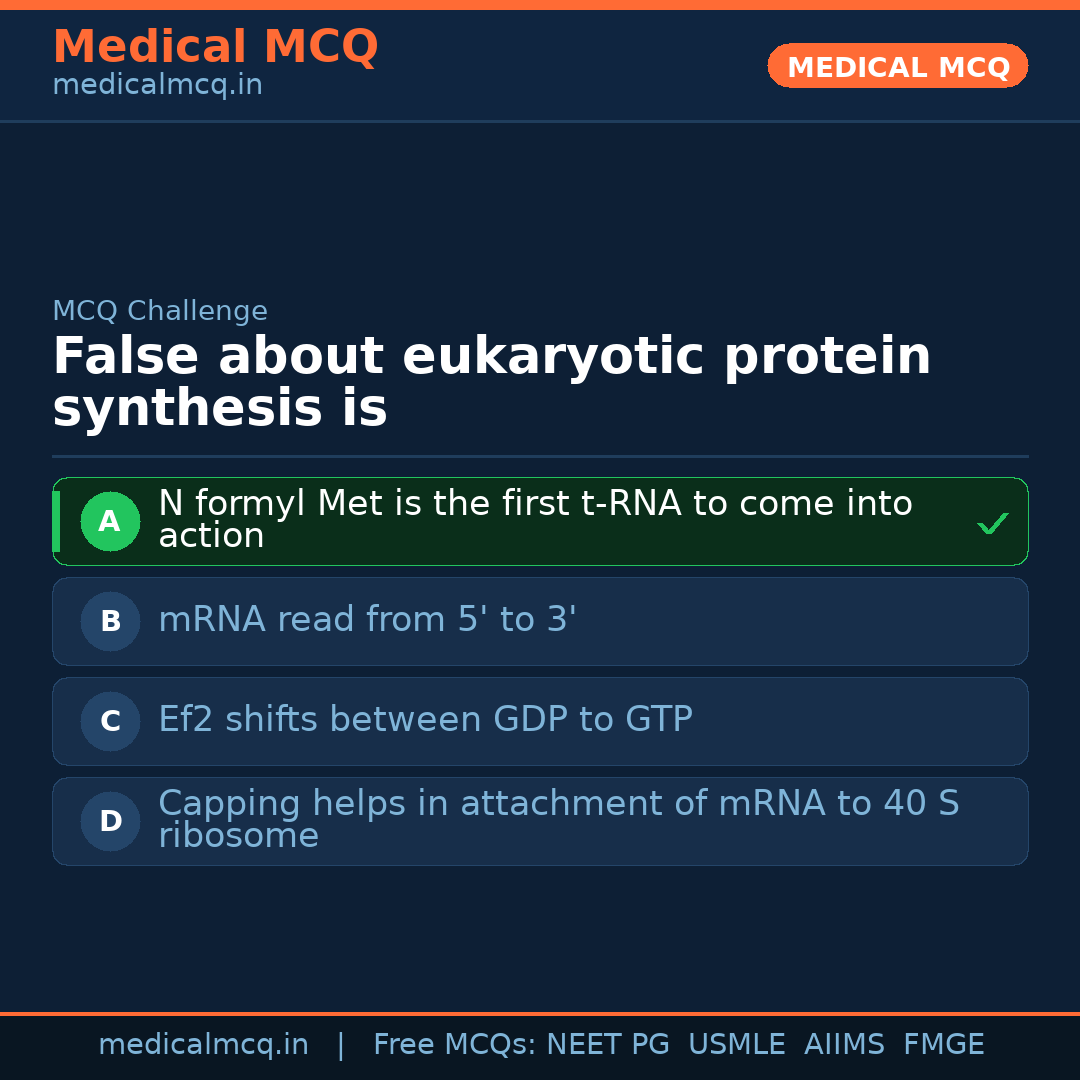The image size is (1080, 1080).
Task: Click FMGE in the footer
Action: [x=944, y=1045]
